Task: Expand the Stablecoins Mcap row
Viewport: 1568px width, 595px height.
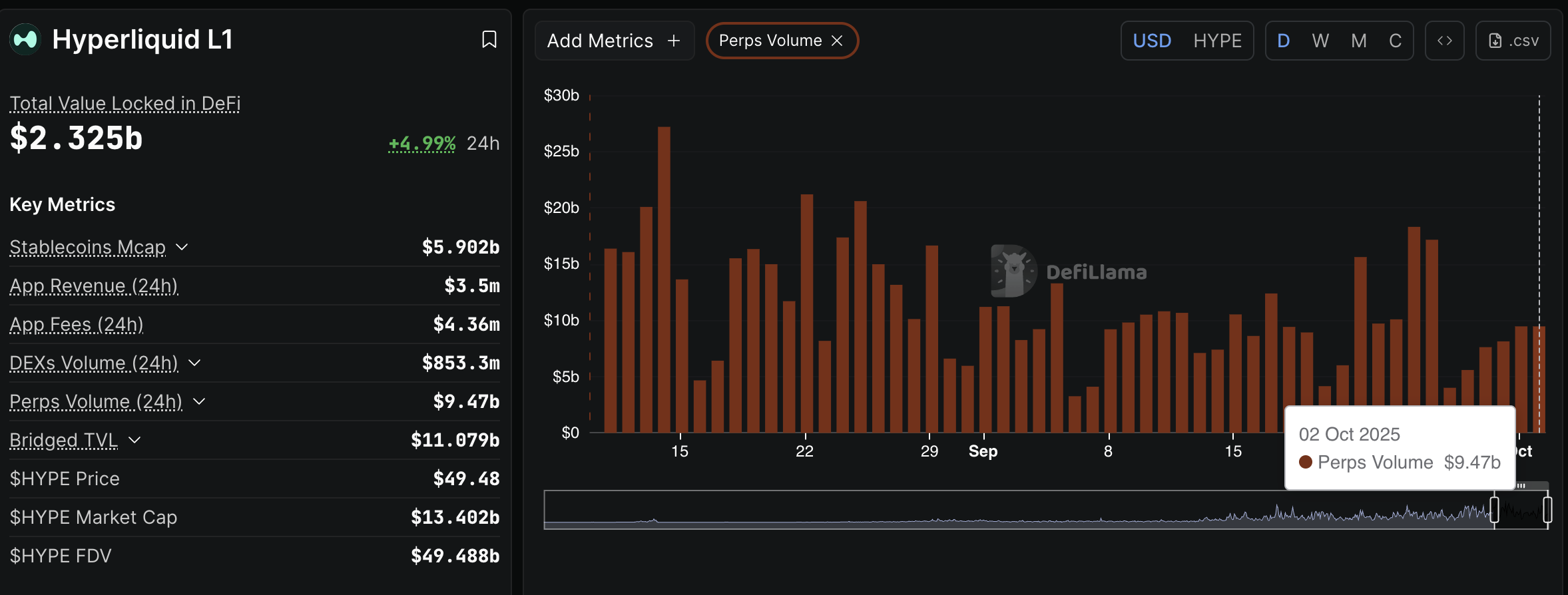Action: pyautogui.click(x=182, y=247)
